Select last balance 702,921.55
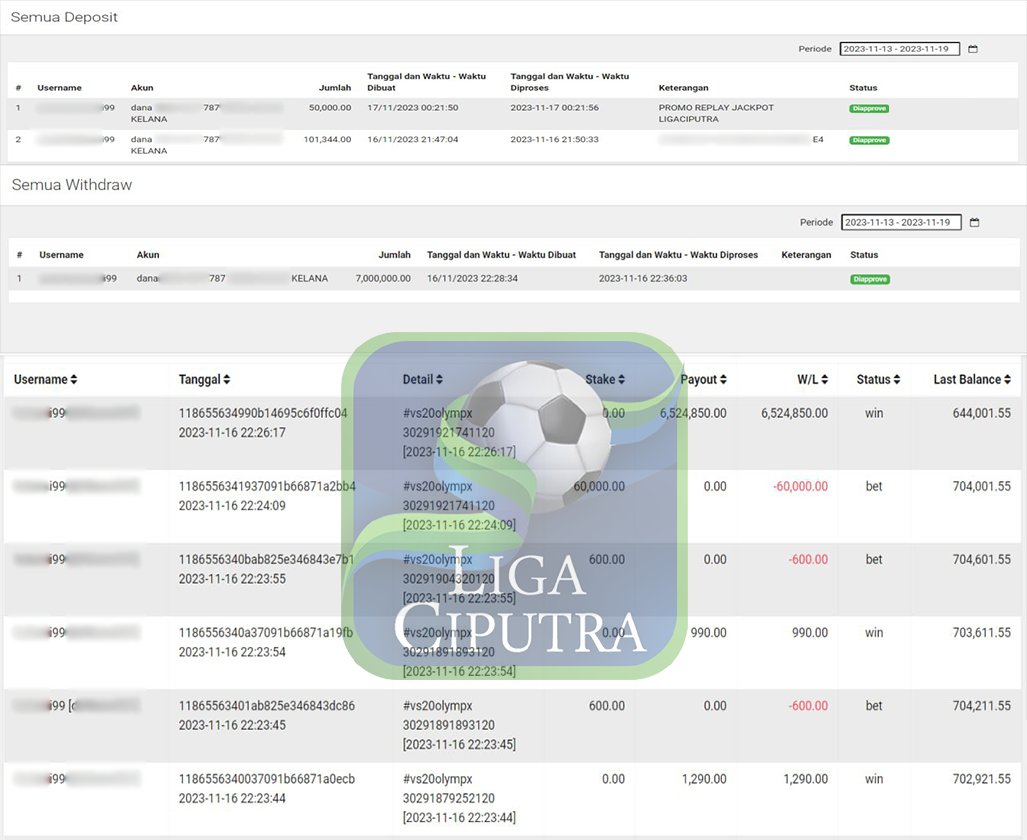 coord(981,779)
